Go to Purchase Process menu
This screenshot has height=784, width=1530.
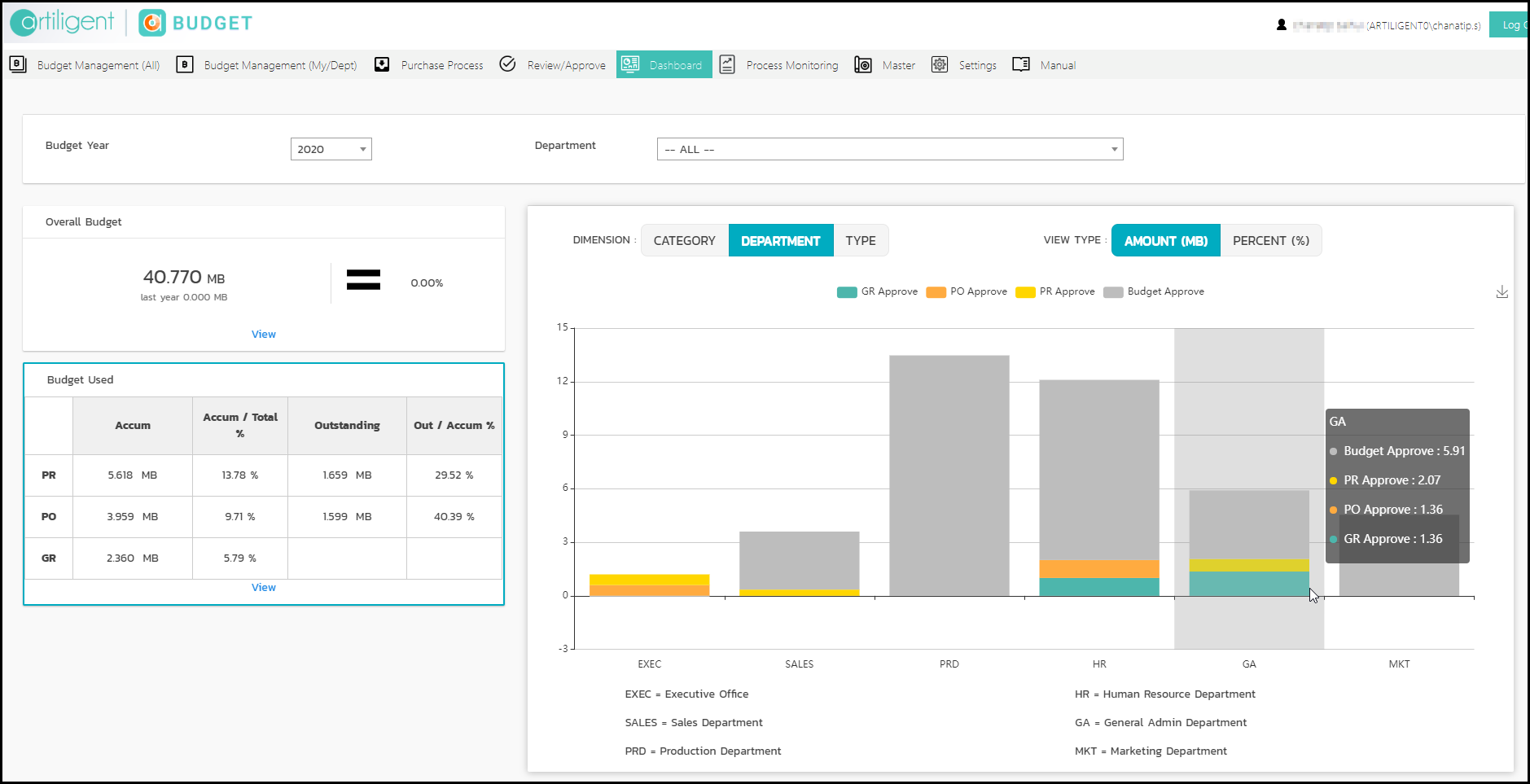(x=442, y=65)
